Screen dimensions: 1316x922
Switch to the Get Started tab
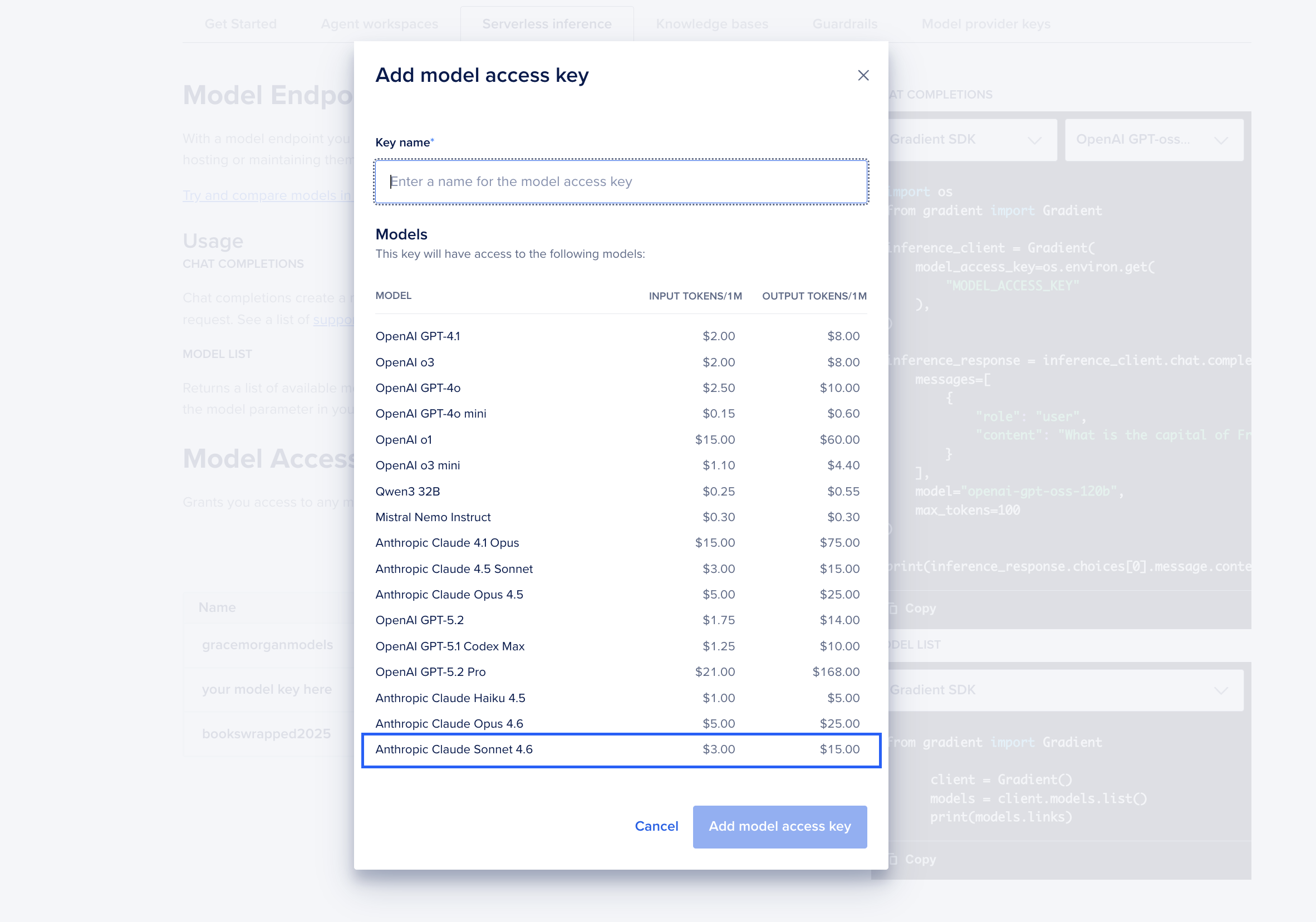tap(240, 24)
